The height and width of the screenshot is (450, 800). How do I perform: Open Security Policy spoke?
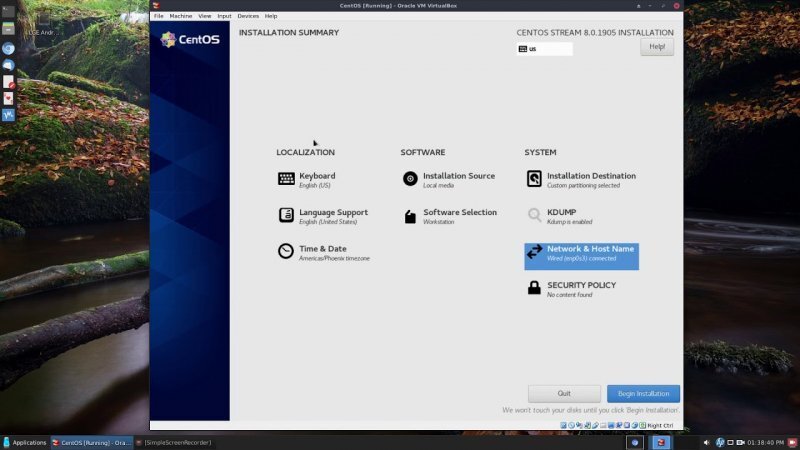(x=571, y=289)
